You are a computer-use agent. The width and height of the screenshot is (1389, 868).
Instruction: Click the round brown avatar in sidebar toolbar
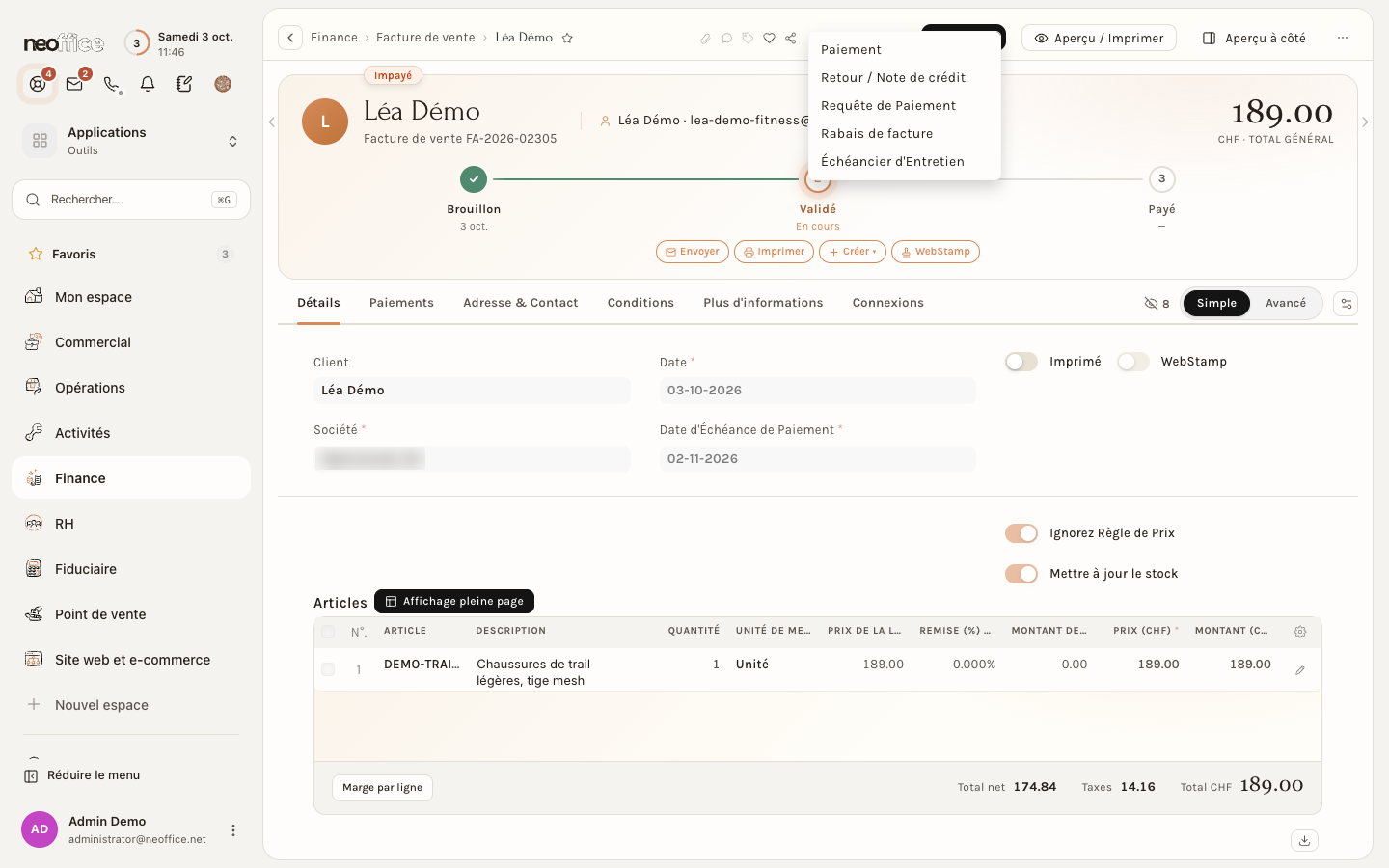click(223, 84)
